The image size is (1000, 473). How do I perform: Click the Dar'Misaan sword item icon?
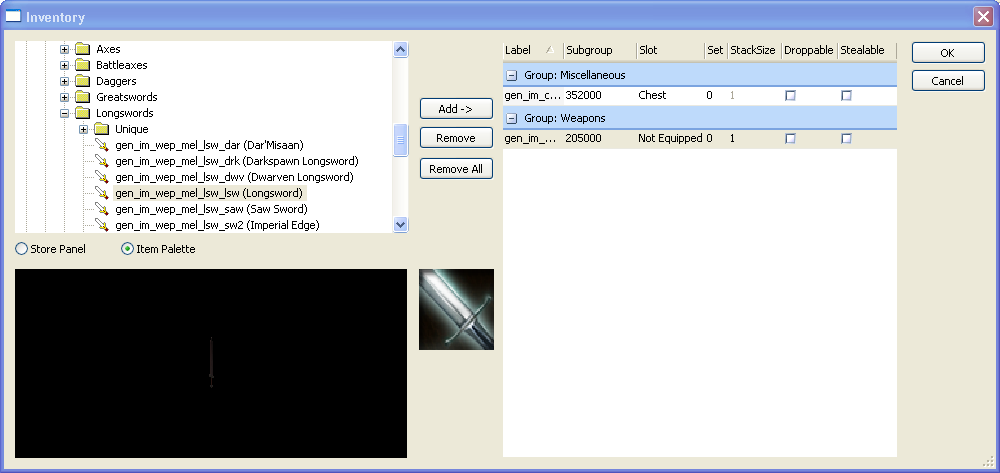pos(101,145)
